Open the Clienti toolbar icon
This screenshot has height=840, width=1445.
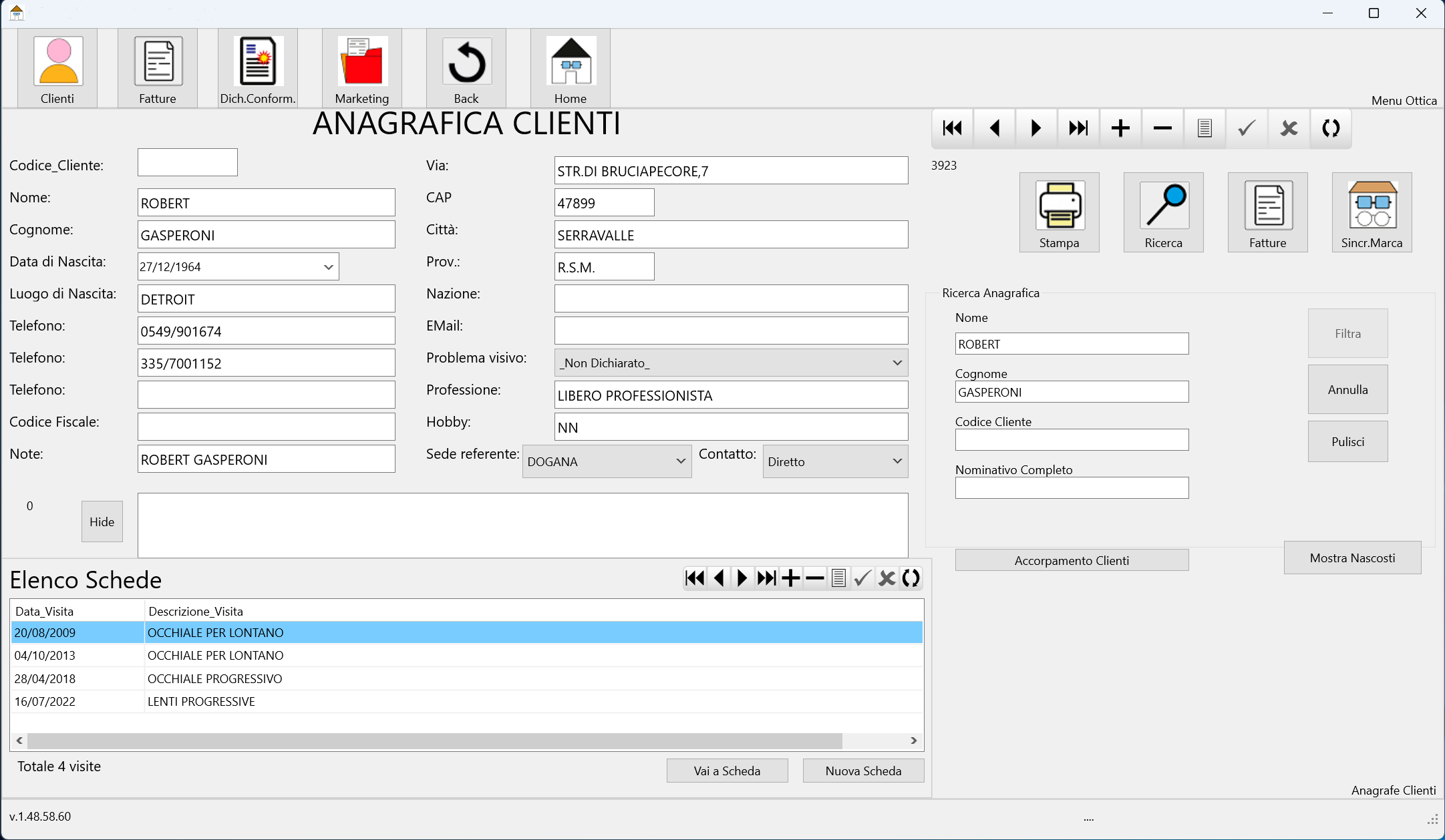pos(57,68)
